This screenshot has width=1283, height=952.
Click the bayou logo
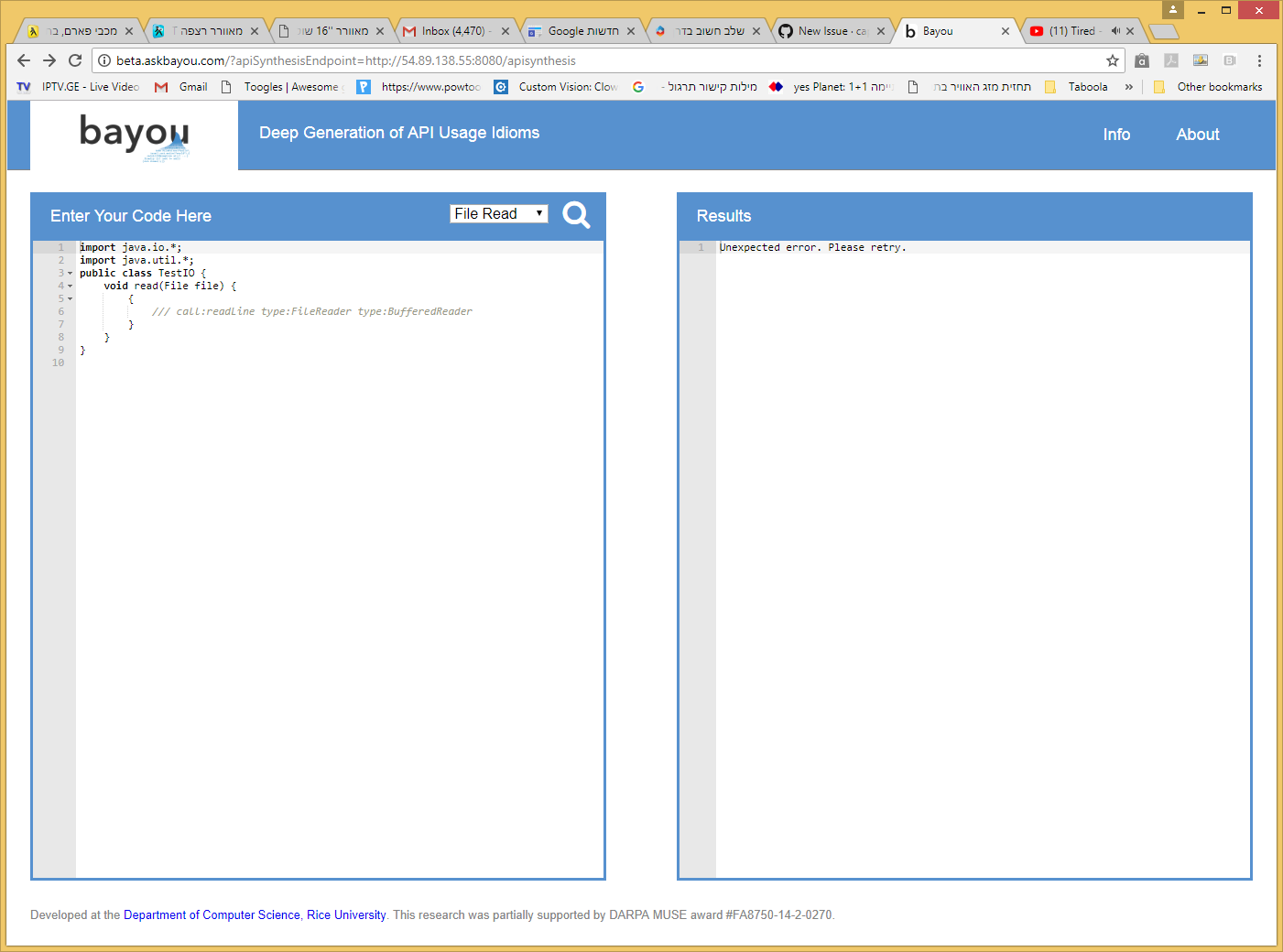[134, 135]
